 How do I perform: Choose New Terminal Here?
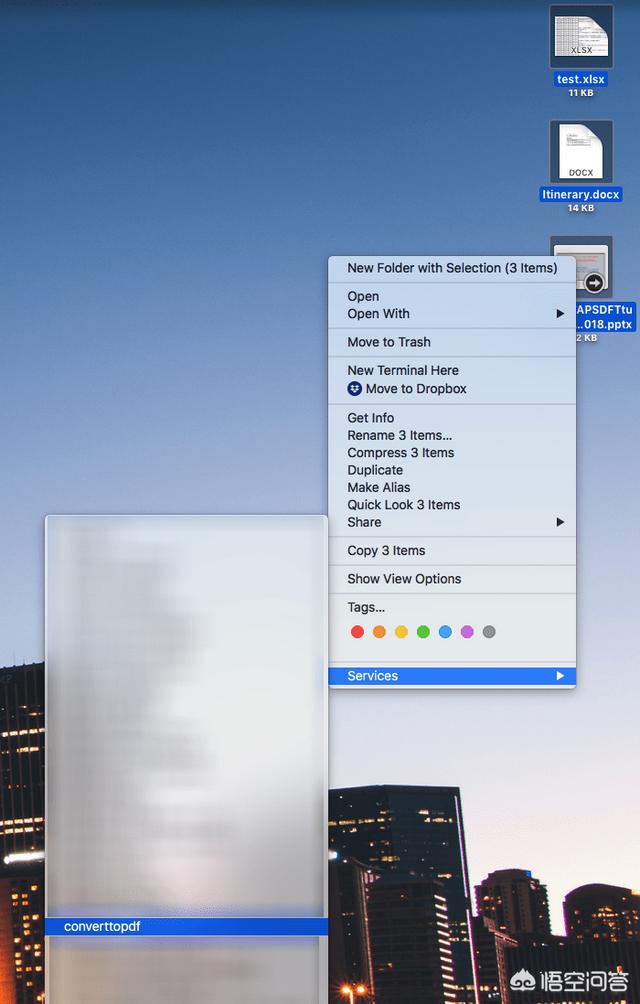coord(452,371)
